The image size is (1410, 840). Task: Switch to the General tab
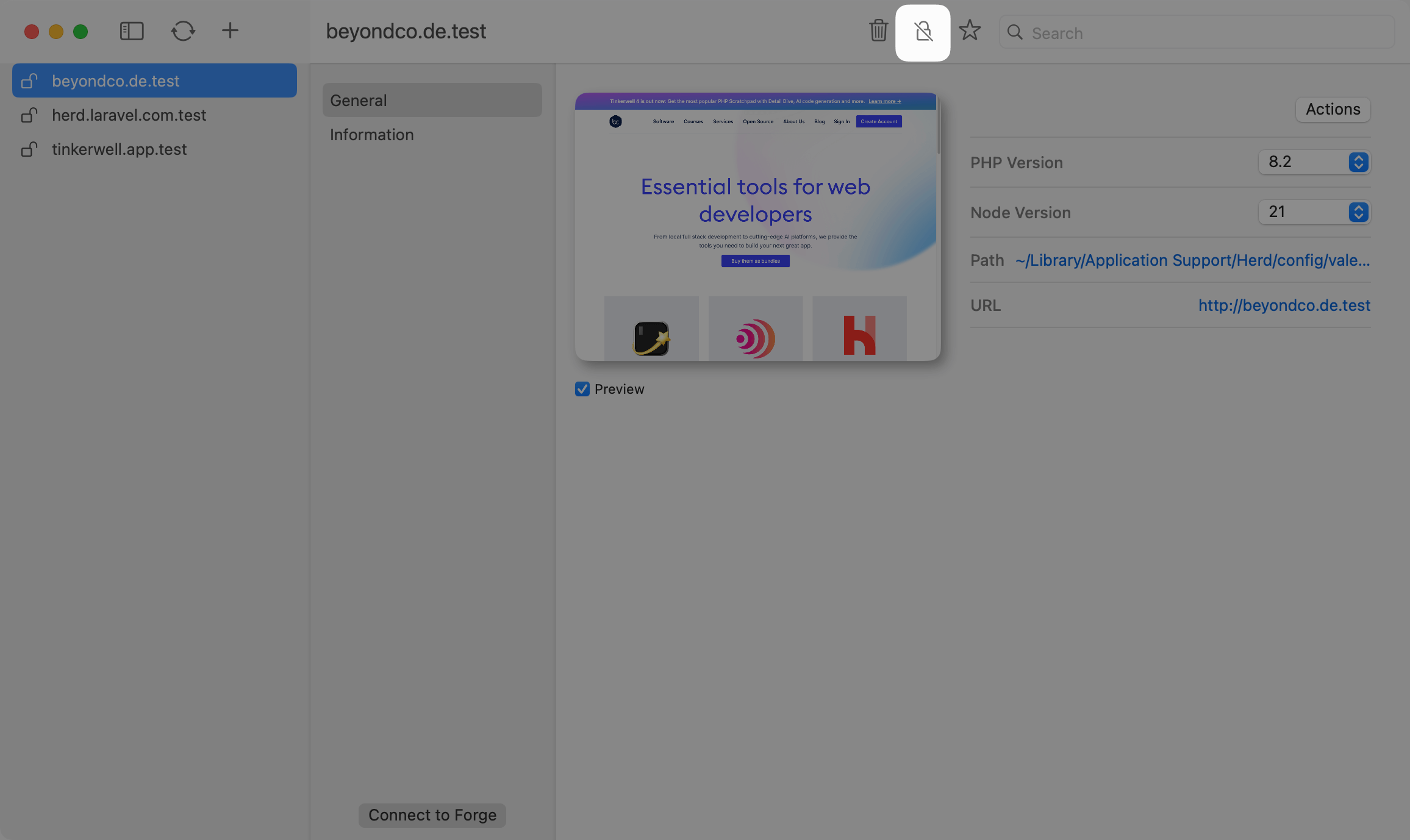[x=358, y=100]
